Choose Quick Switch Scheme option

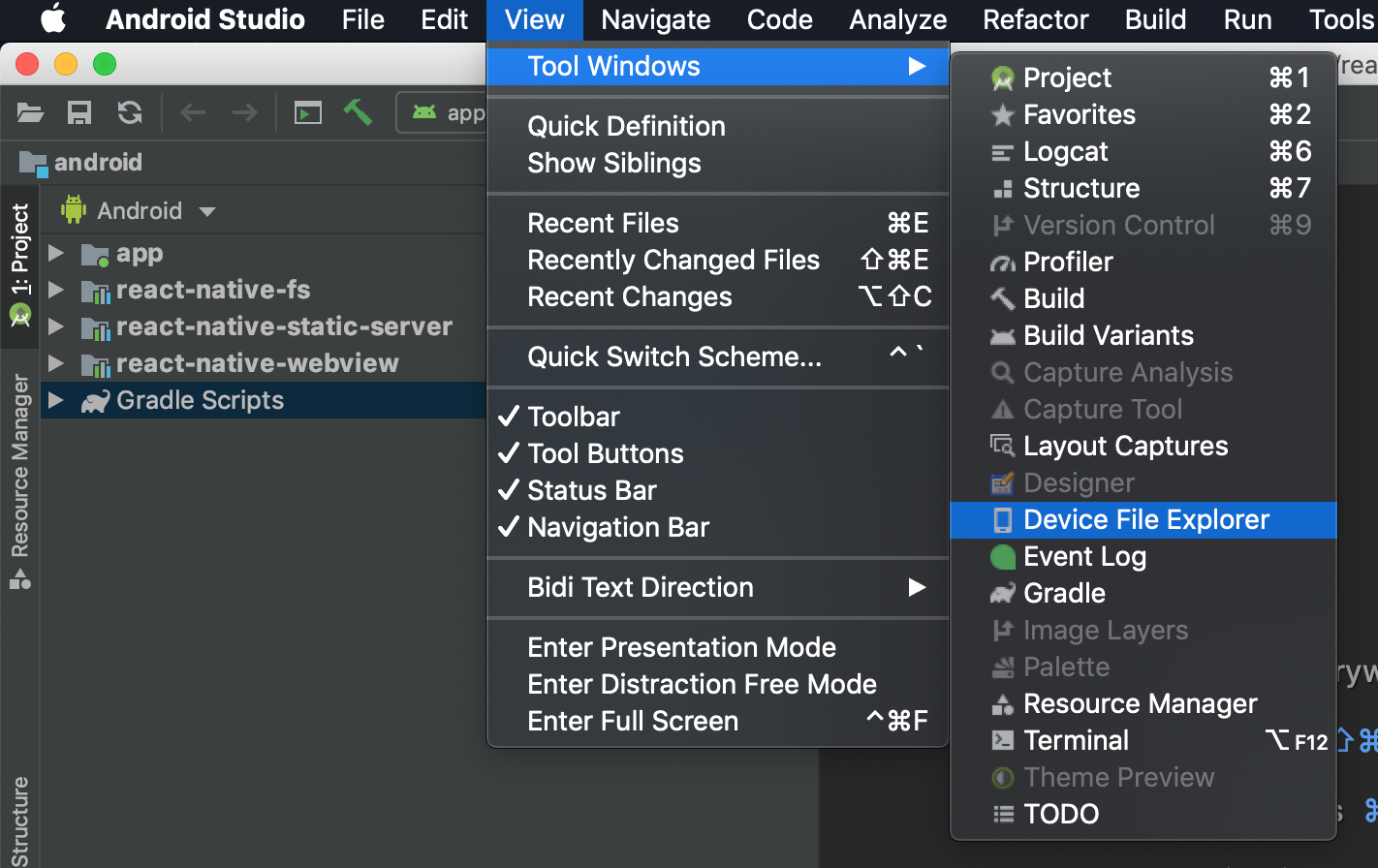pos(717,356)
